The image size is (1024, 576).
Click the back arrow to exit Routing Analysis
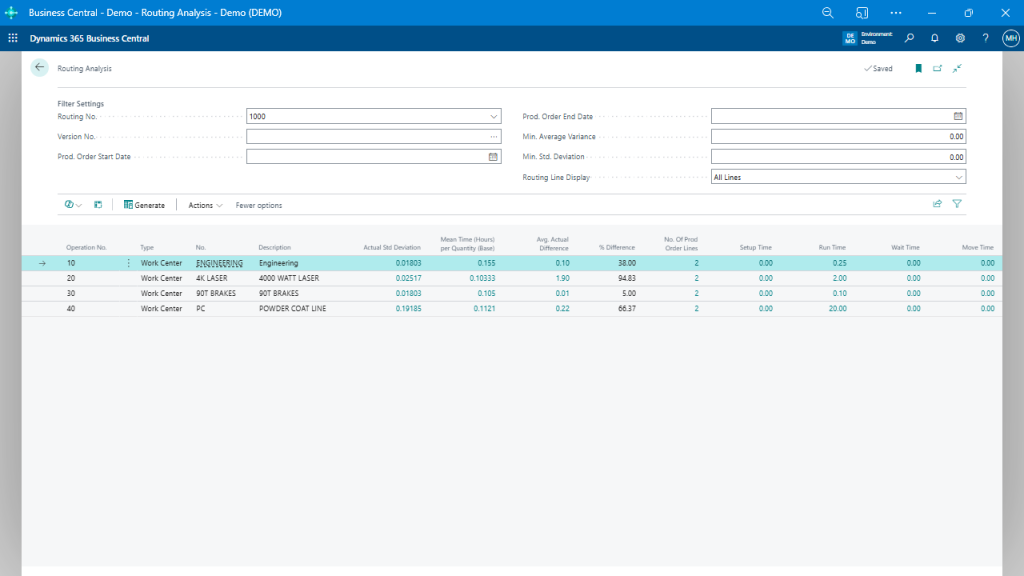click(x=39, y=67)
